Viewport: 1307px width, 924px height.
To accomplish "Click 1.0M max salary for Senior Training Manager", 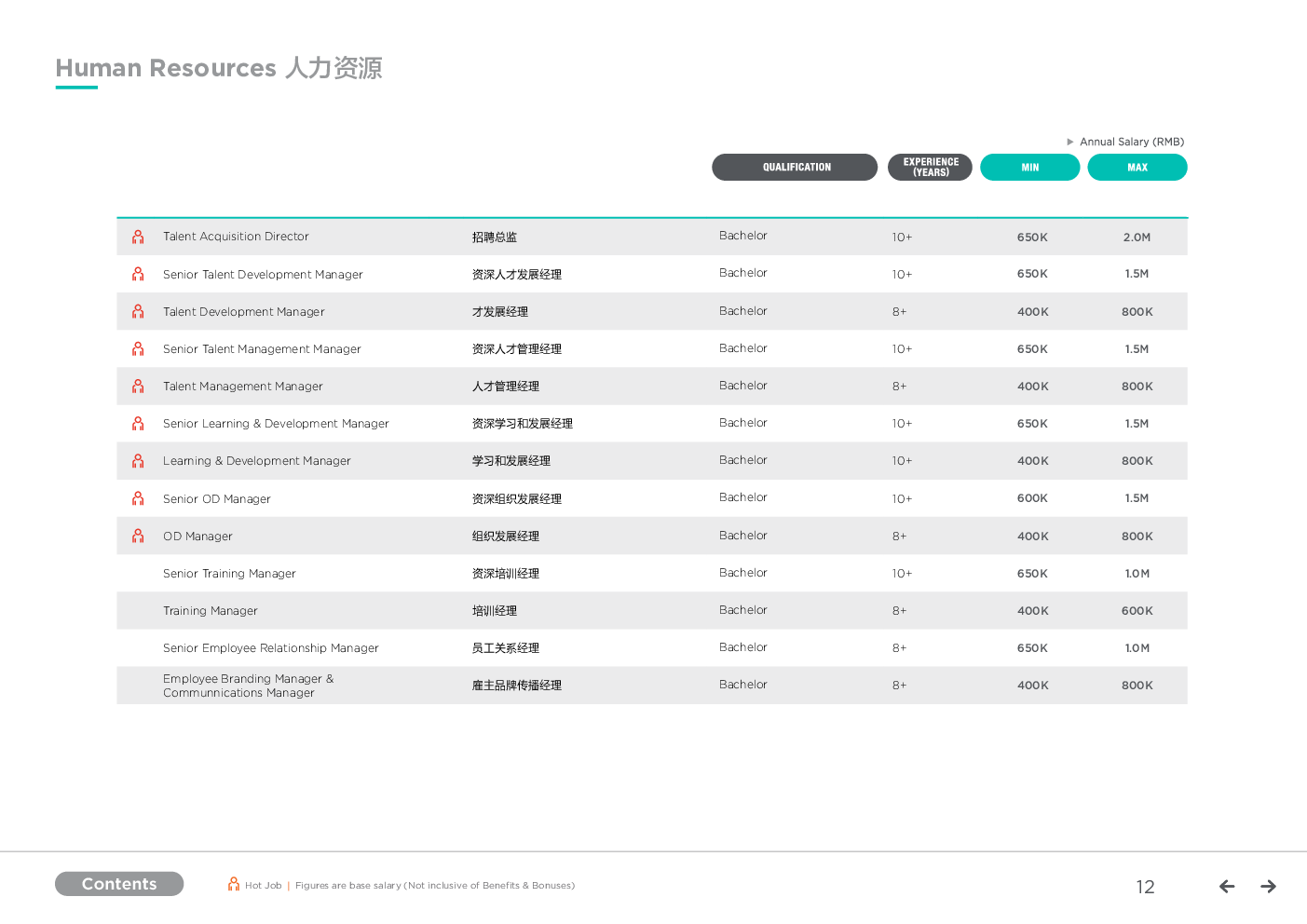I will click(x=1137, y=574).
